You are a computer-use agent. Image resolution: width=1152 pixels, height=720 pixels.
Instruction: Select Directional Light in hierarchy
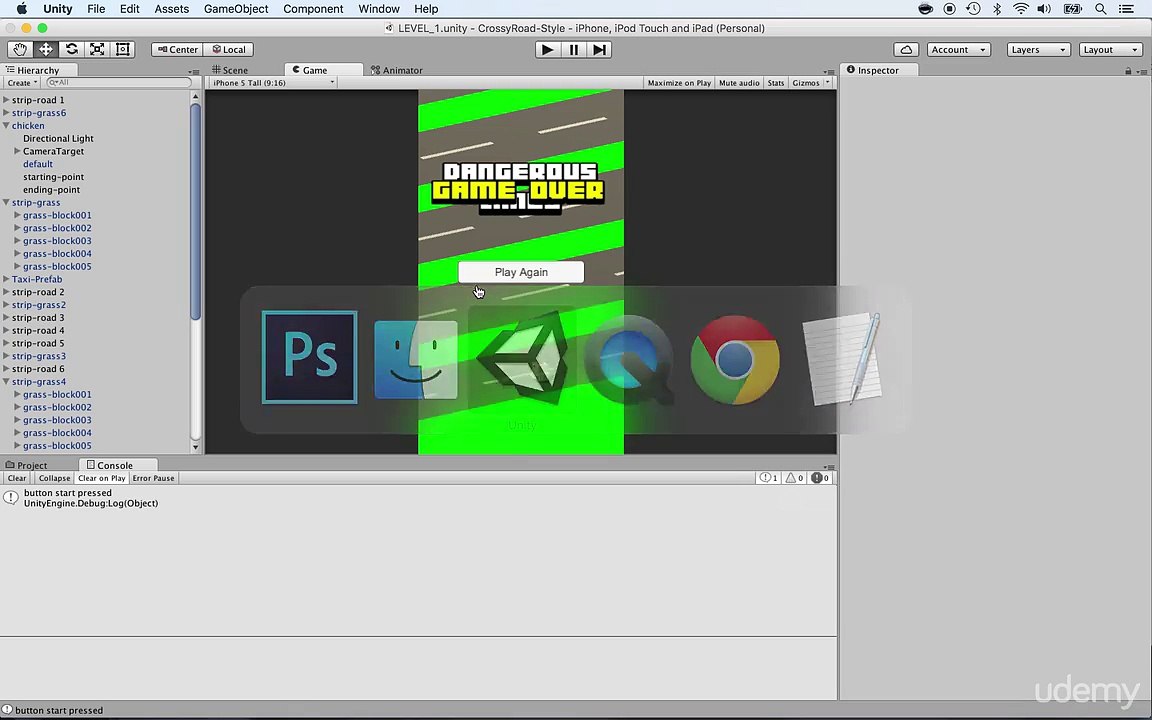point(58,138)
